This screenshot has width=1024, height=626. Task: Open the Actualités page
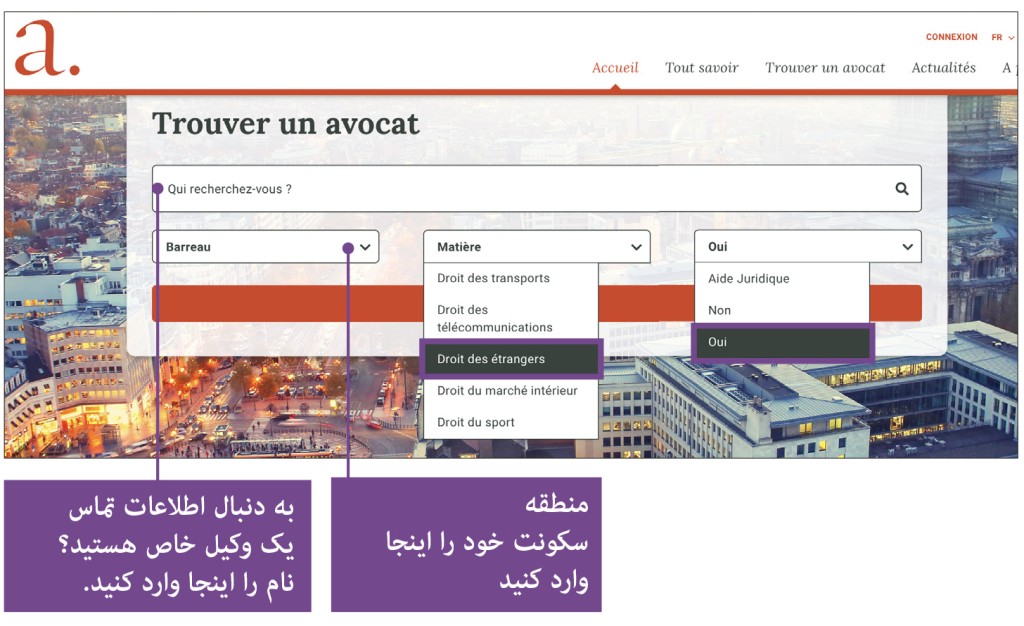[942, 67]
